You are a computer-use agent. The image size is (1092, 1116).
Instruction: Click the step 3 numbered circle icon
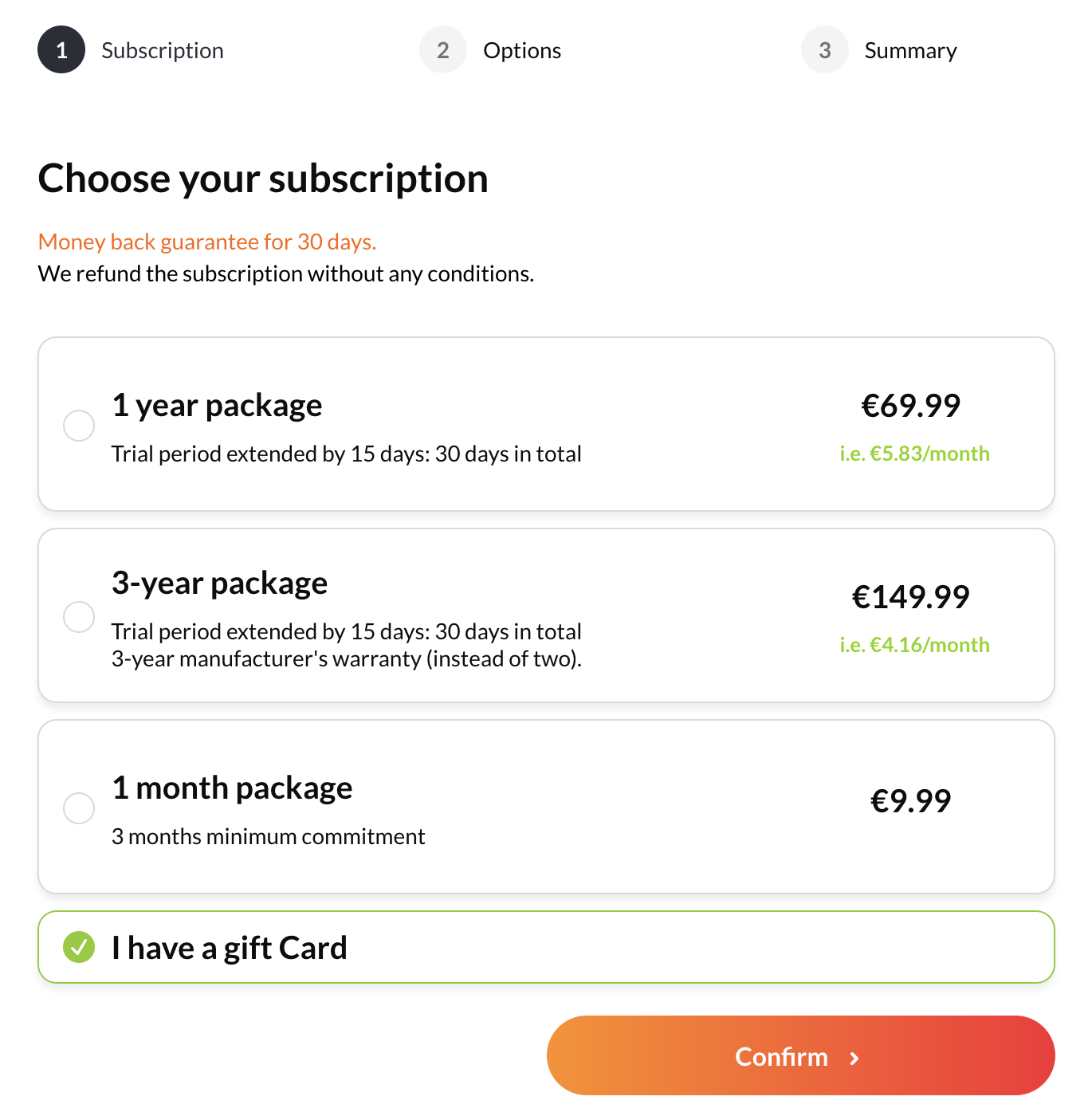point(825,49)
